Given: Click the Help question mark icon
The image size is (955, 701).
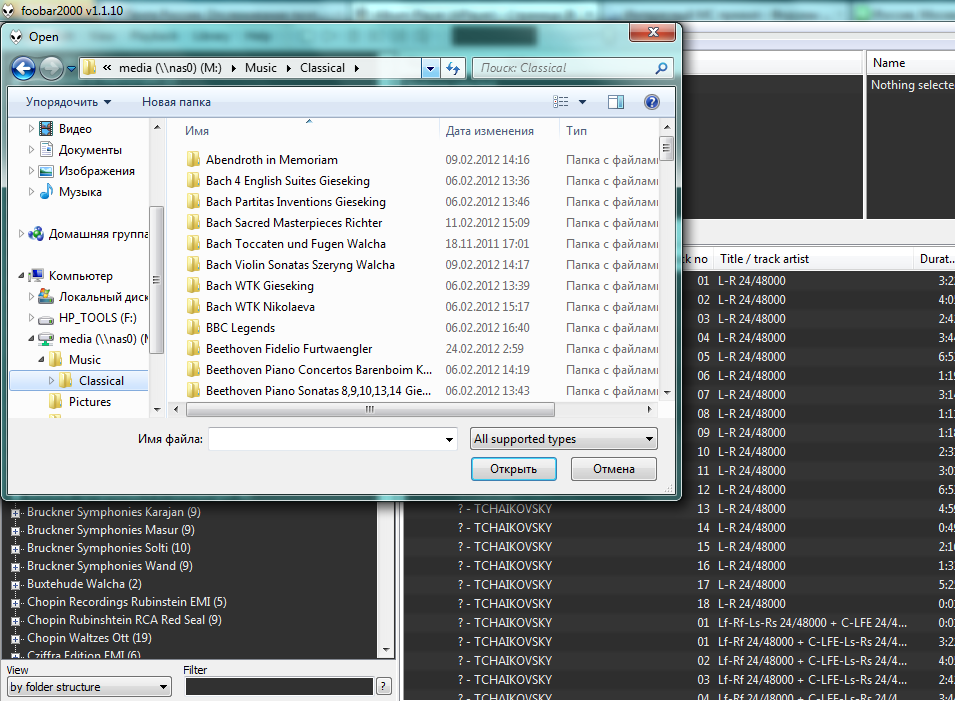Looking at the screenshot, I should (x=652, y=102).
